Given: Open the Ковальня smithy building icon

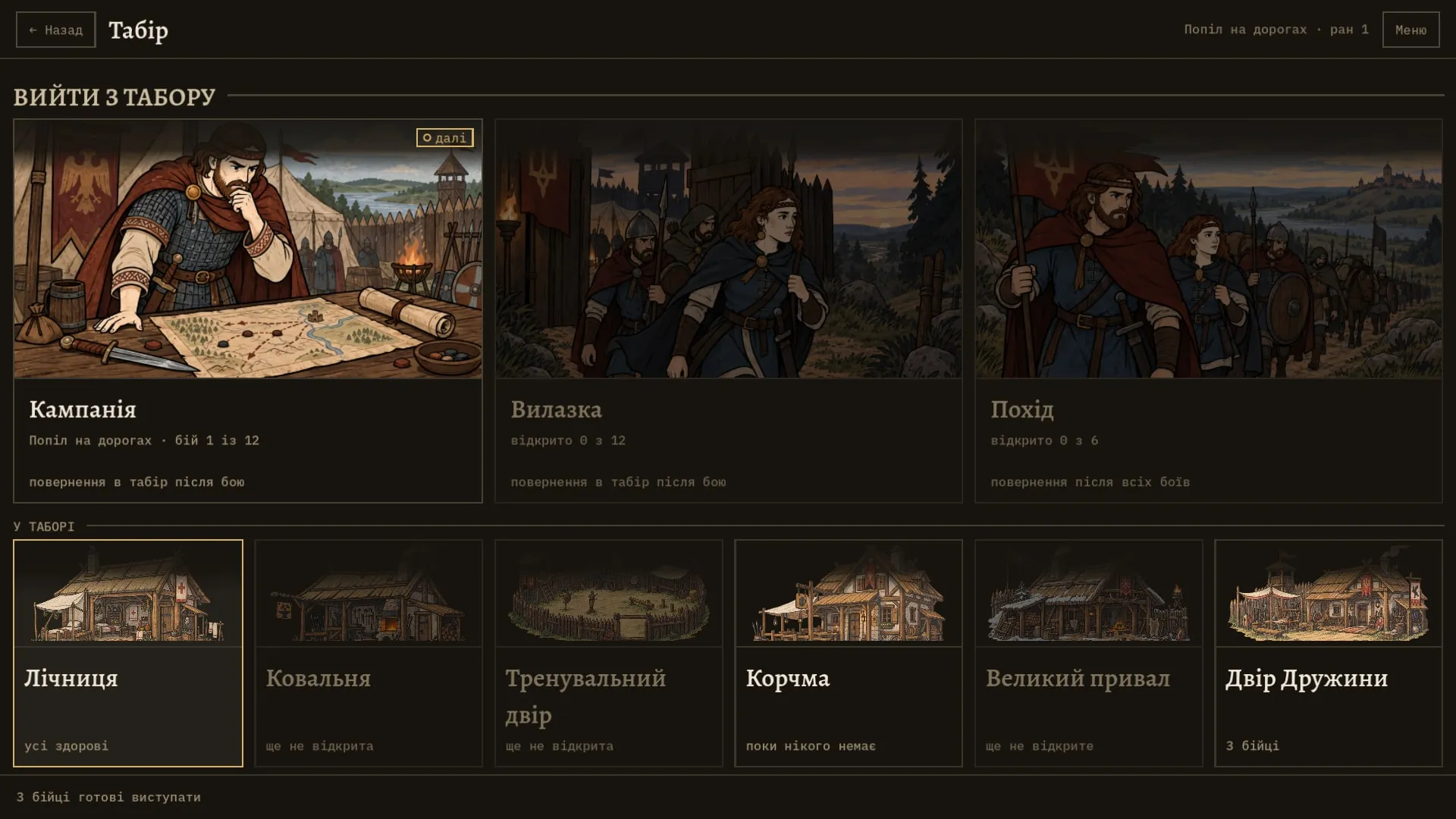Looking at the screenshot, I should click(369, 594).
